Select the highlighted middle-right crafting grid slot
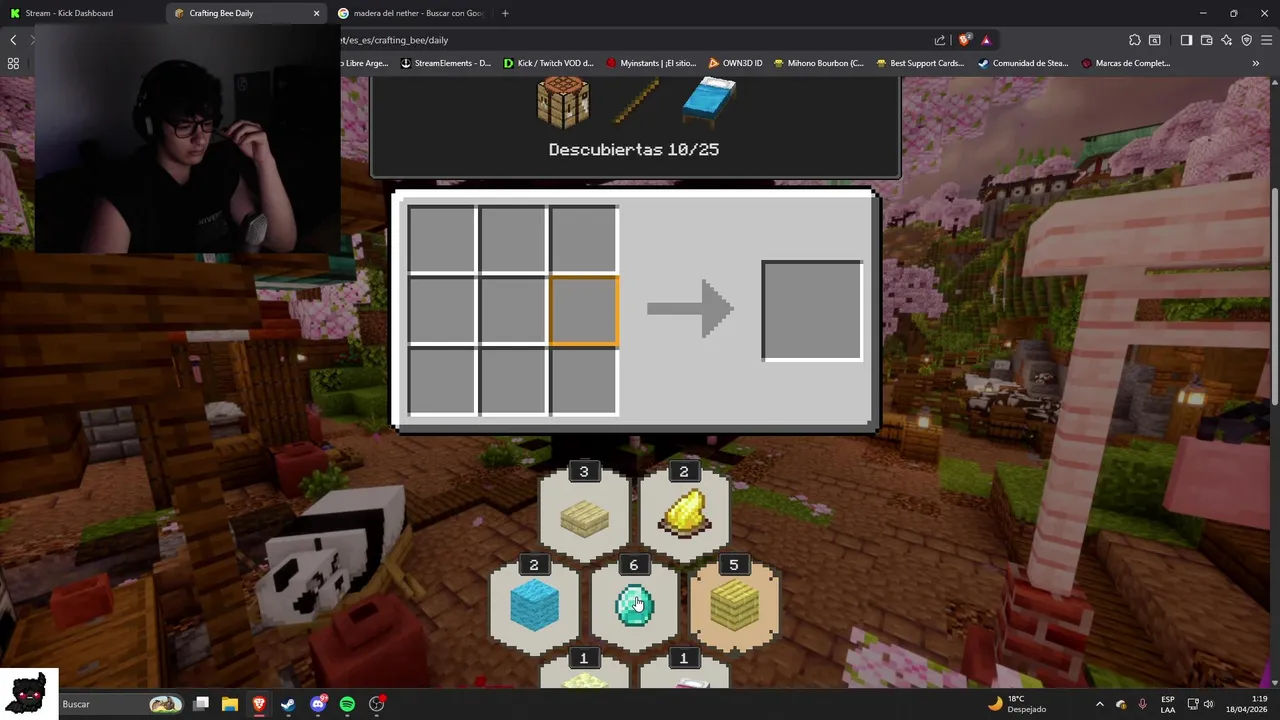 [584, 310]
